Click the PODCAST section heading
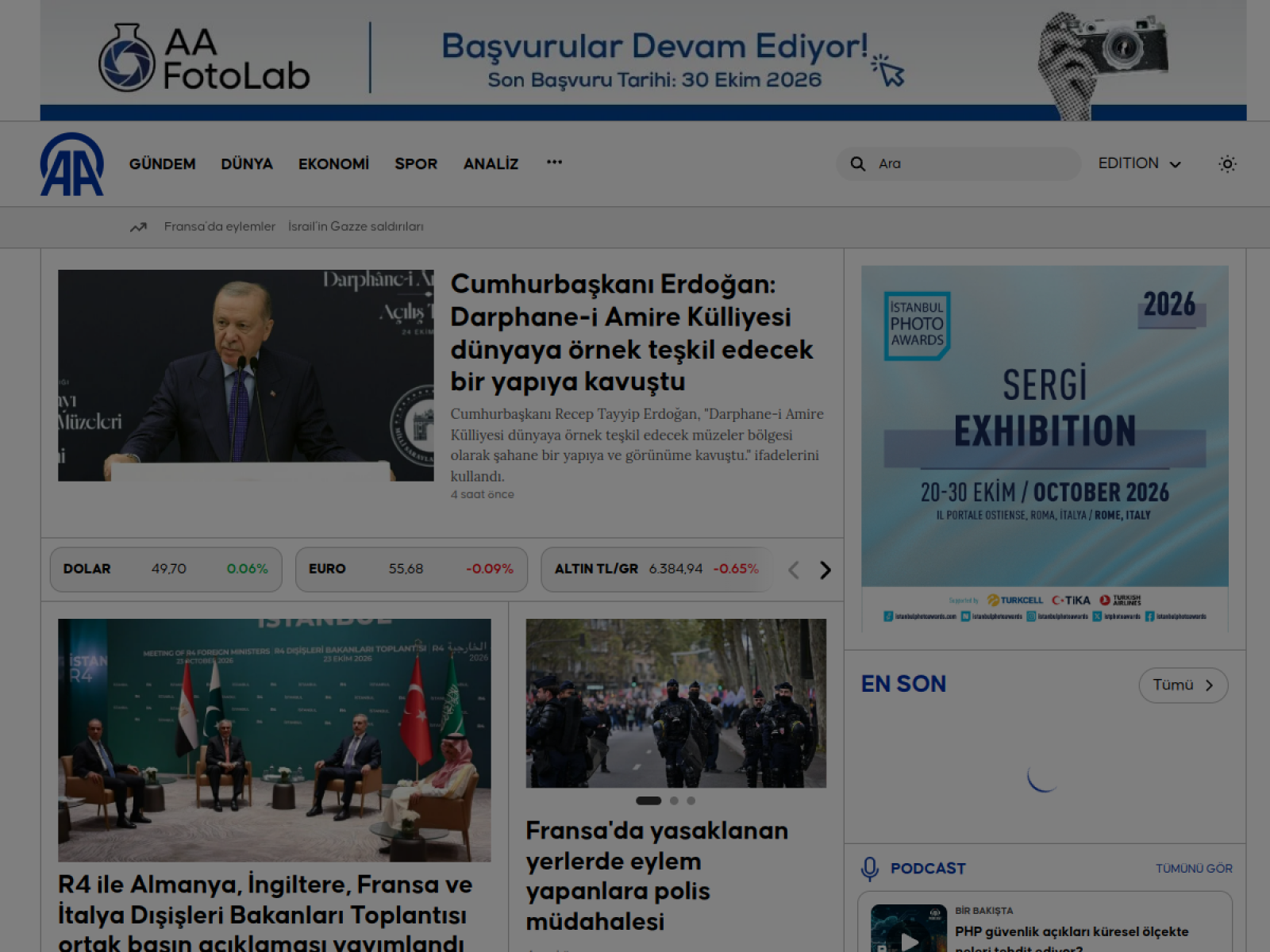The image size is (1270, 952). tap(928, 869)
